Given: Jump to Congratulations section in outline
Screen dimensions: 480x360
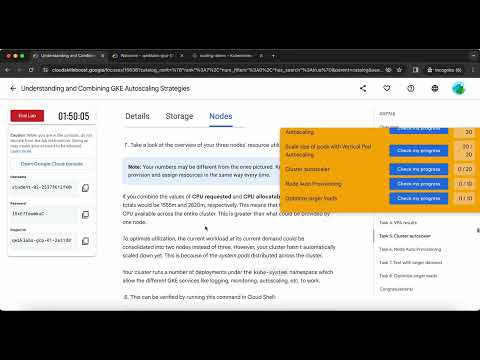Looking at the screenshot, I should [x=396, y=289].
